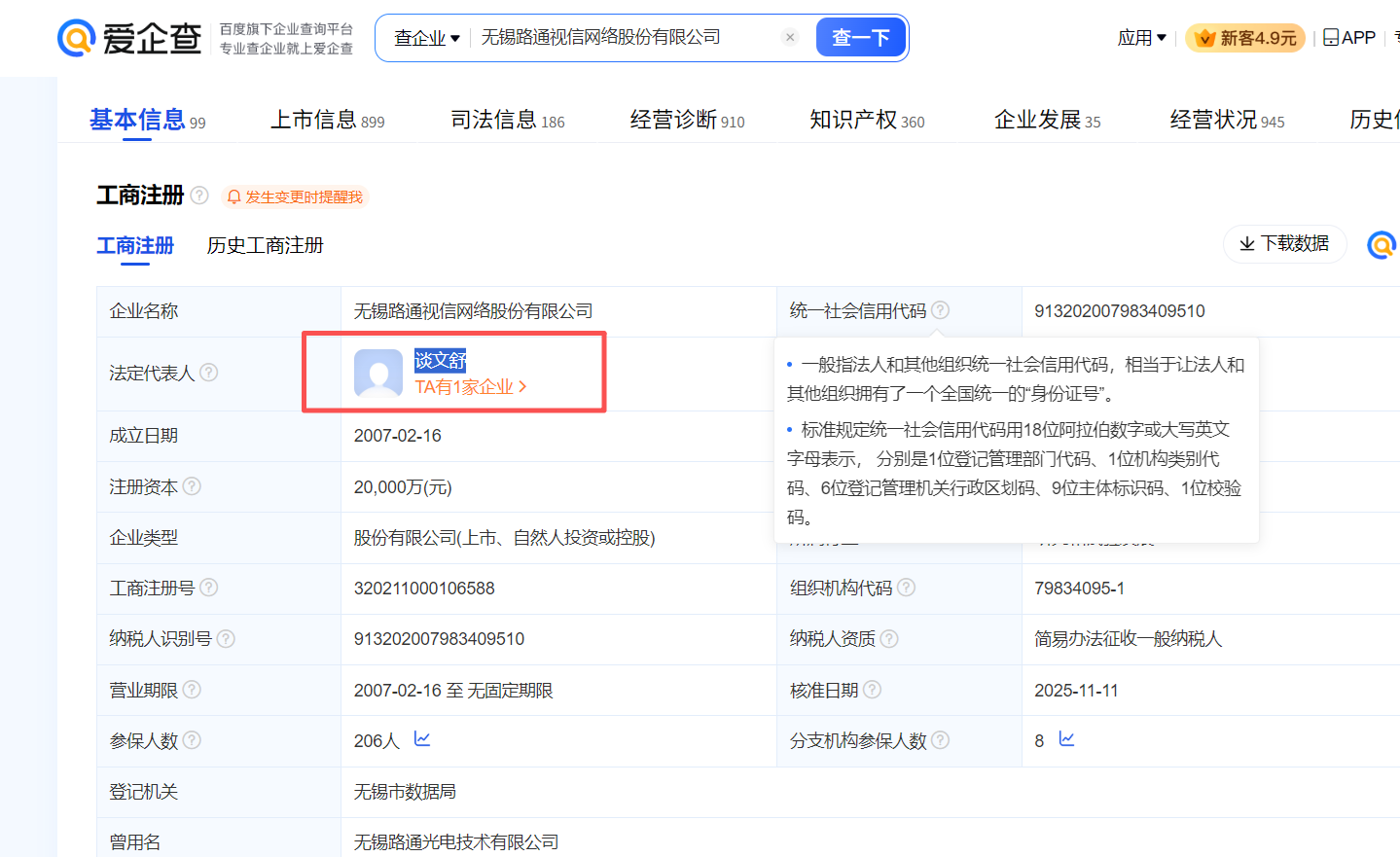Click help icon beside 核准日期
This screenshot has height=857, width=1400.
click(872, 690)
